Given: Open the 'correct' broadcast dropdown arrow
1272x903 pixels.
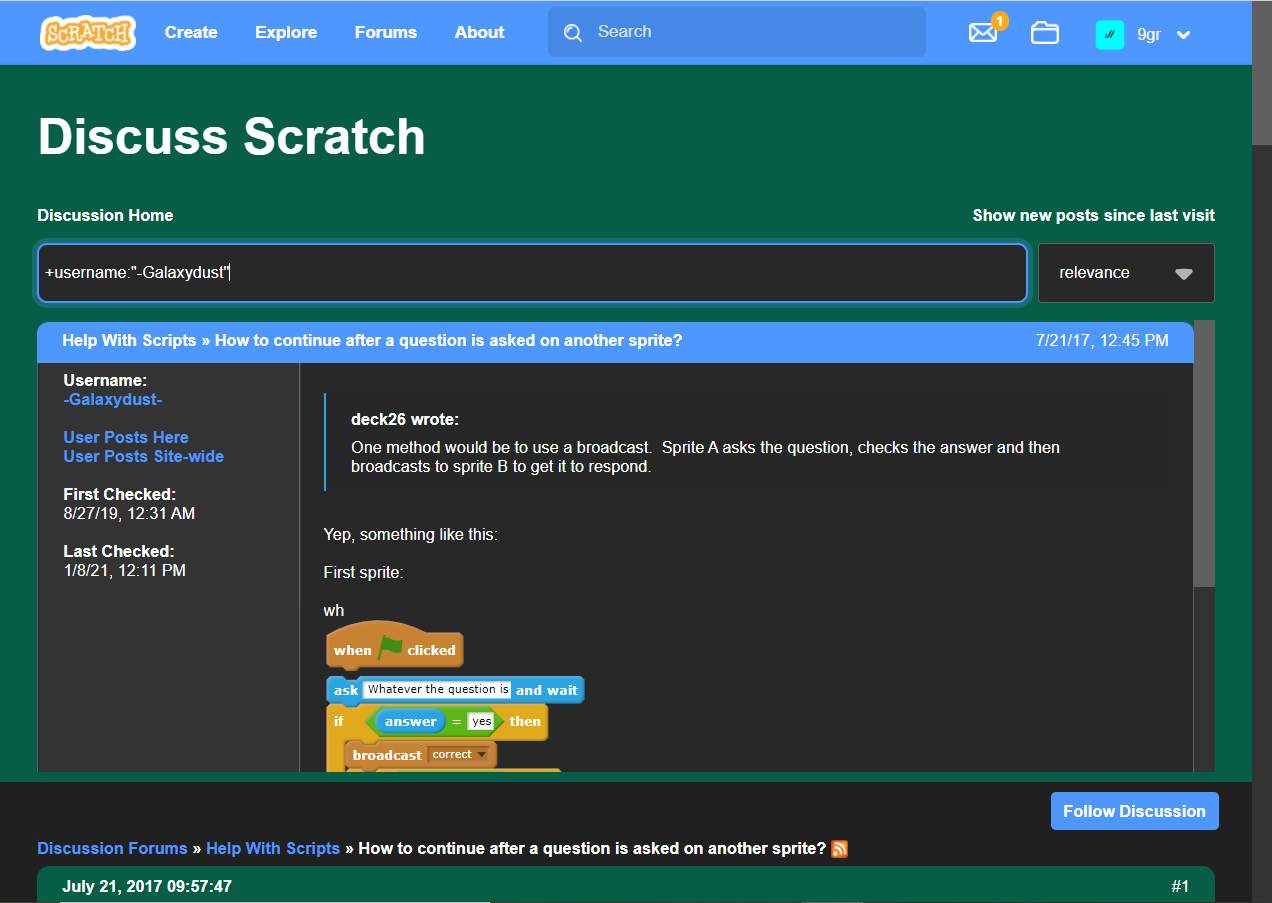Looking at the screenshot, I should click(x=481, y=754).
